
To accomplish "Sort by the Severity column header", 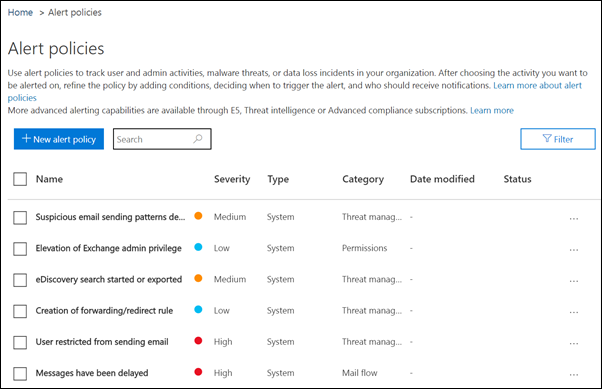I will coord(232,179).
